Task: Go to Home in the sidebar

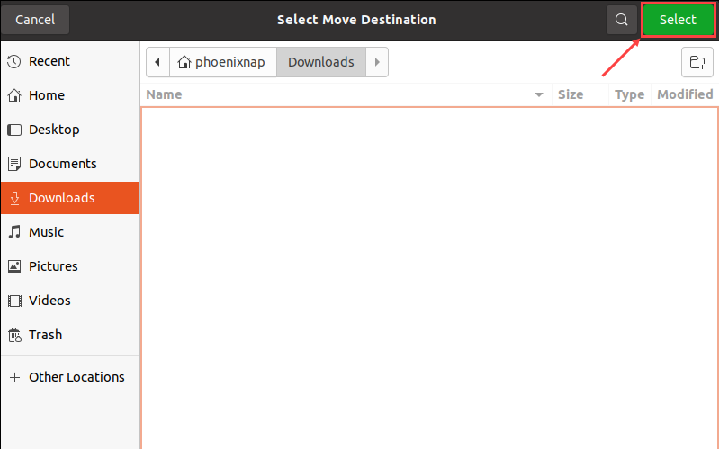Action: click(x=46, y=96)
